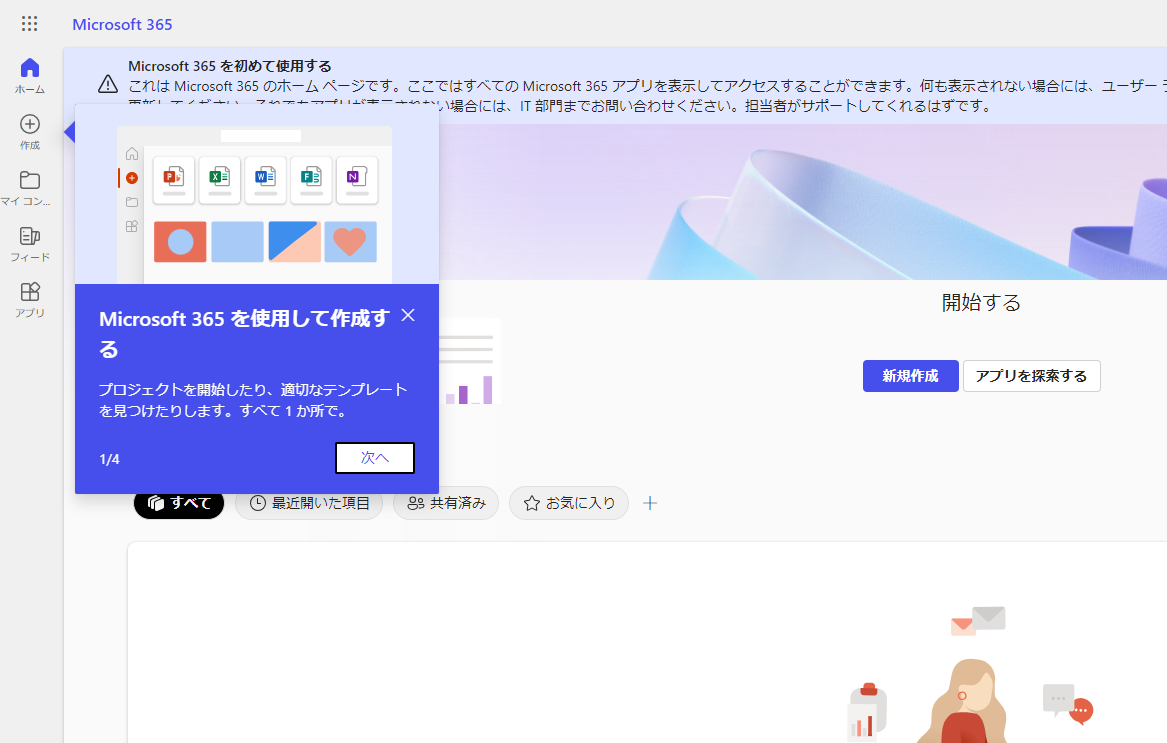This screenshot has width=1167, height=743.
Task: Open マイ コンテンツ folder icon
Action: (30, 187)
